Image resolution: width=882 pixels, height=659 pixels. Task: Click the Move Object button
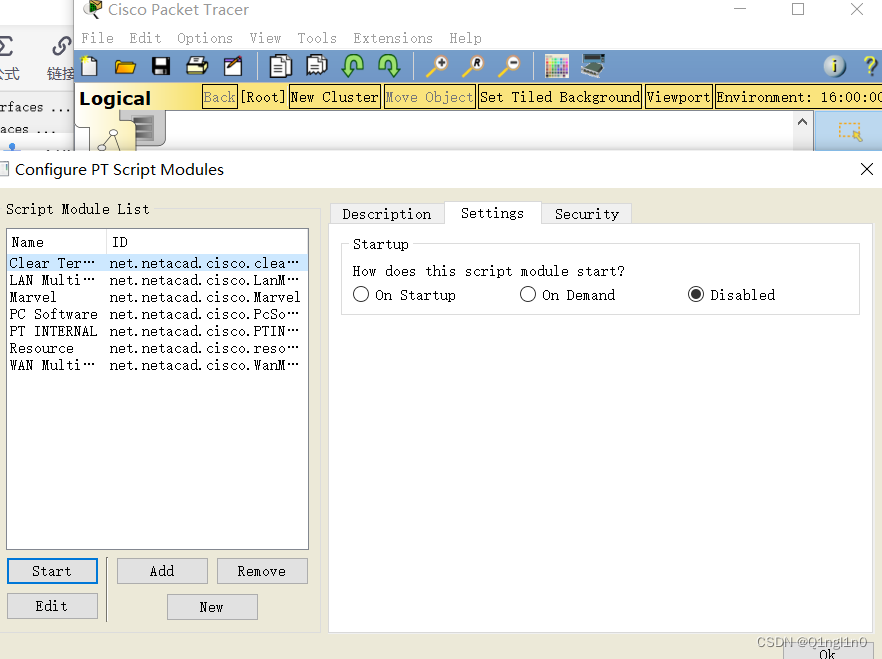point(429,97)
